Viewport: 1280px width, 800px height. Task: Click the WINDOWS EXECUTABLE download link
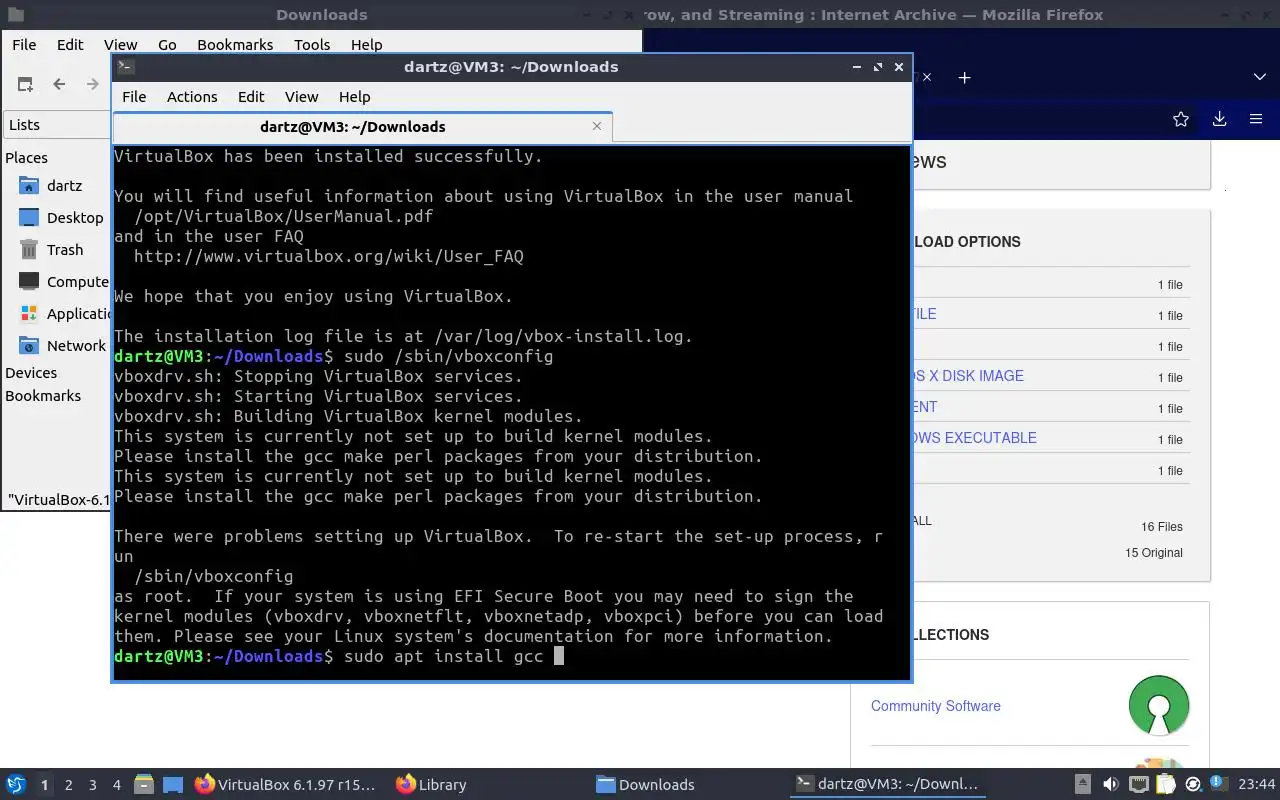[x=974, y=438]
